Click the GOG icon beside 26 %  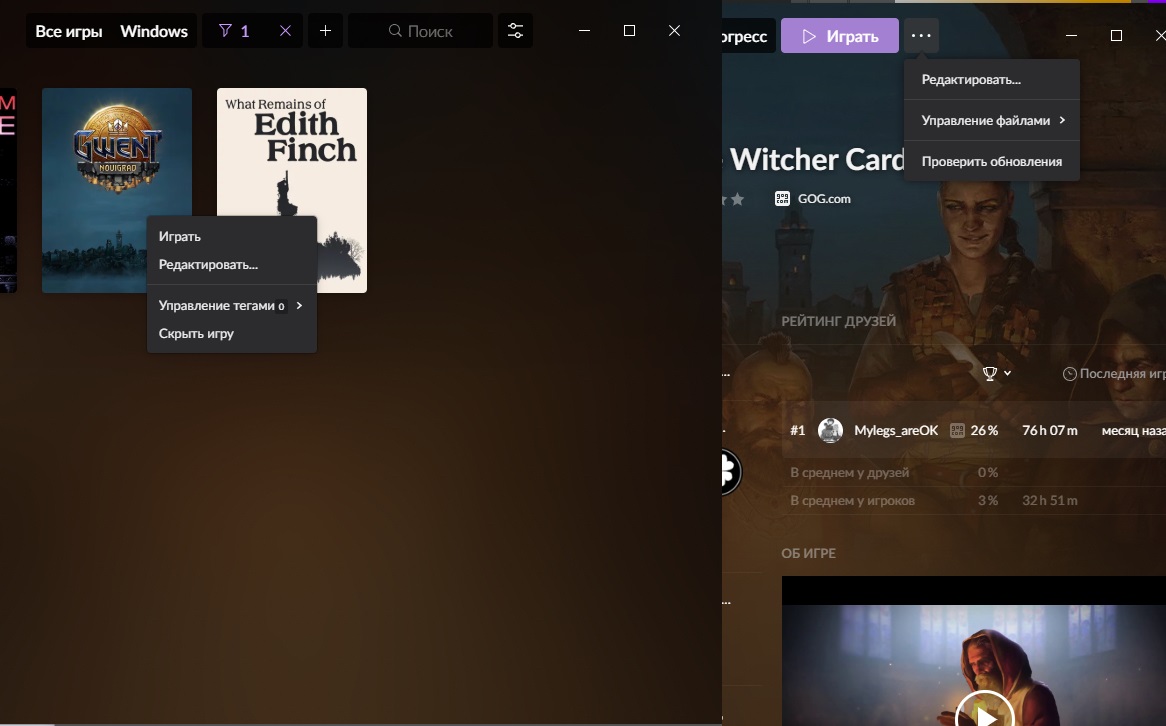957,431
